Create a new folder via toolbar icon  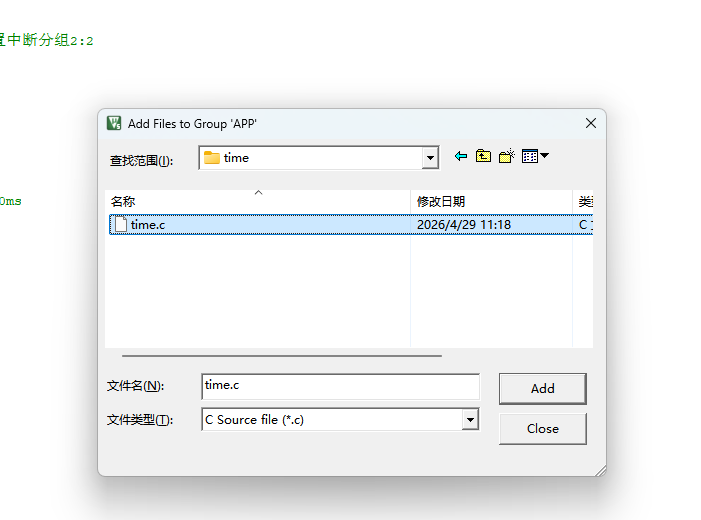(x=507, y=156)
